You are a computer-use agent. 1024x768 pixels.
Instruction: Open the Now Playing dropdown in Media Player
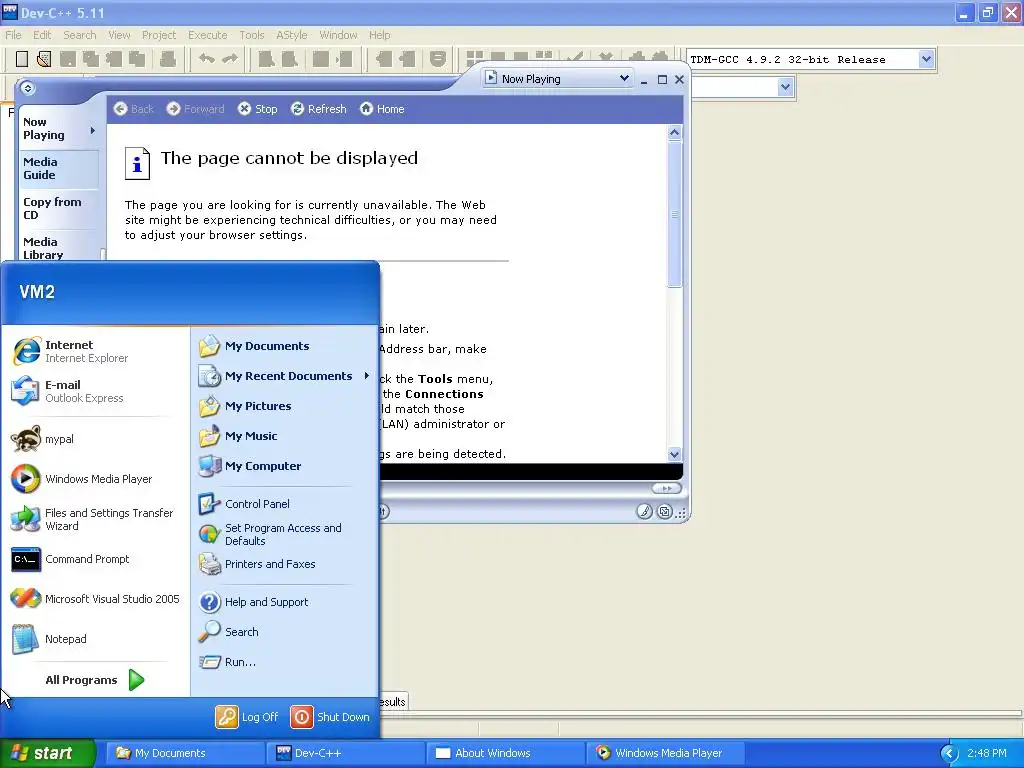(624, 78)
